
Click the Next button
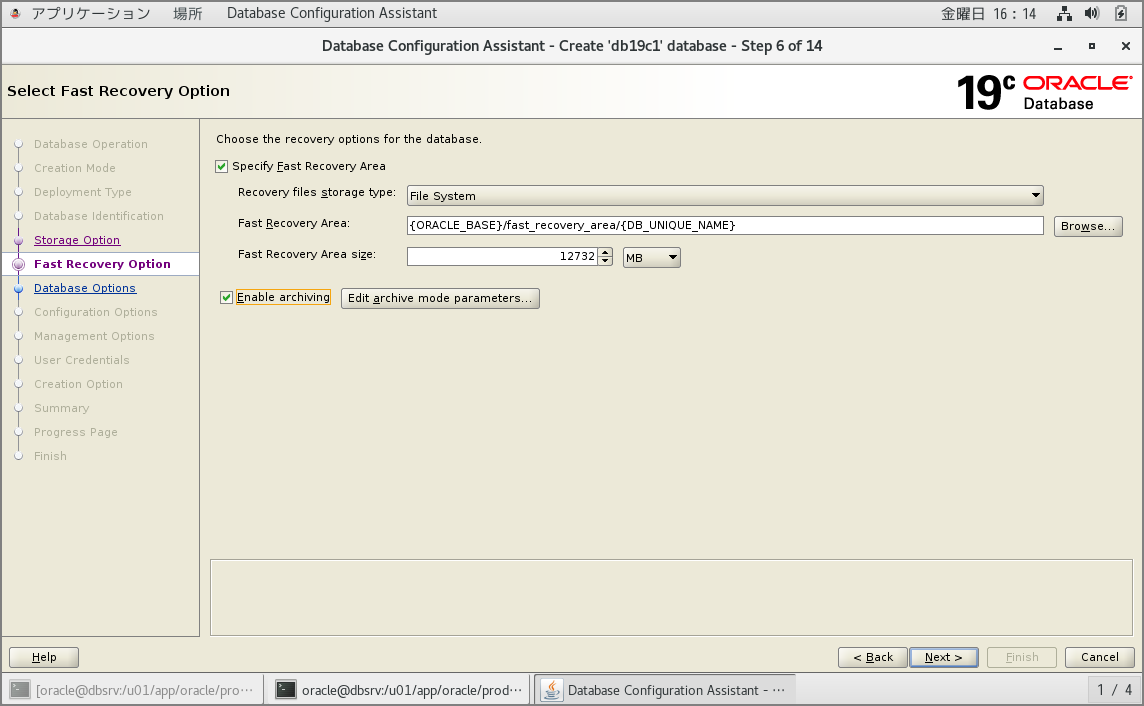pyautogui.click(x=943, y=657)
